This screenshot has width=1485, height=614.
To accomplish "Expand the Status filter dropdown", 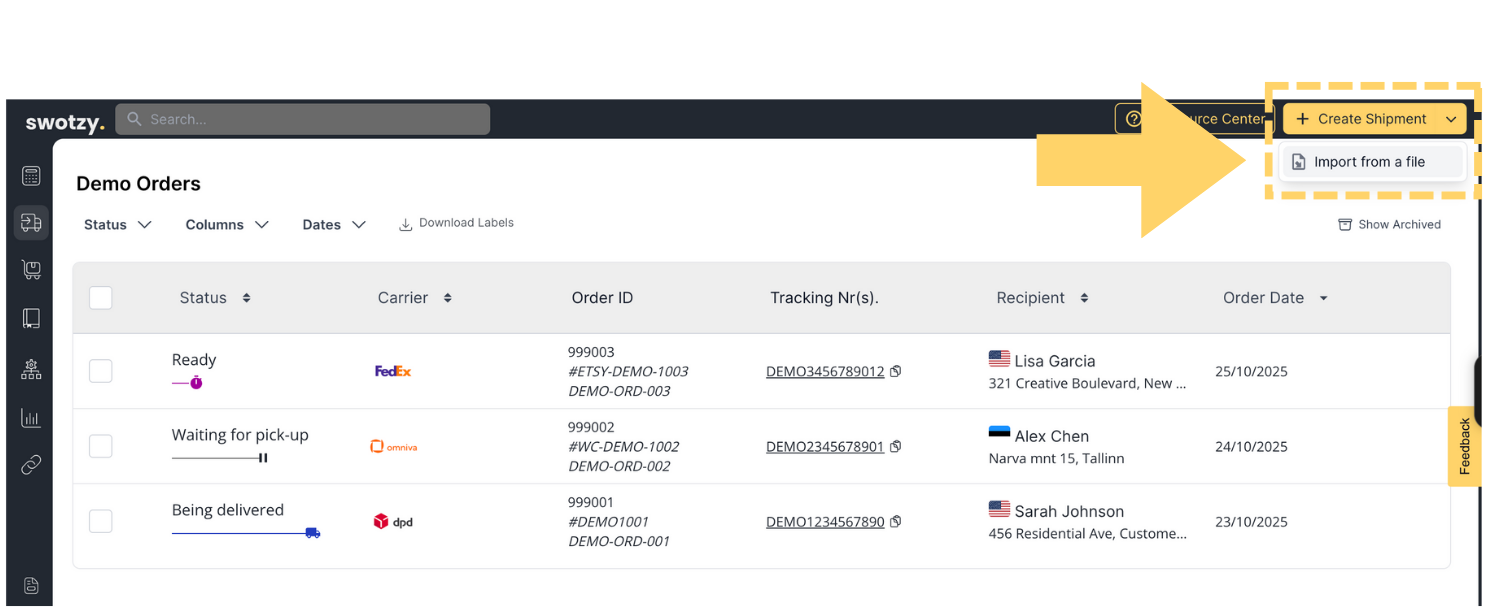I will pos(118,225).
